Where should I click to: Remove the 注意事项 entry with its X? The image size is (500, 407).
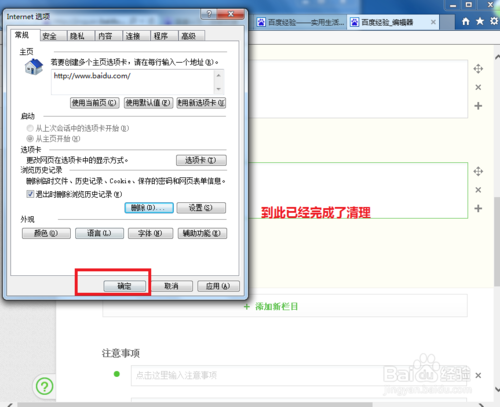478,375
